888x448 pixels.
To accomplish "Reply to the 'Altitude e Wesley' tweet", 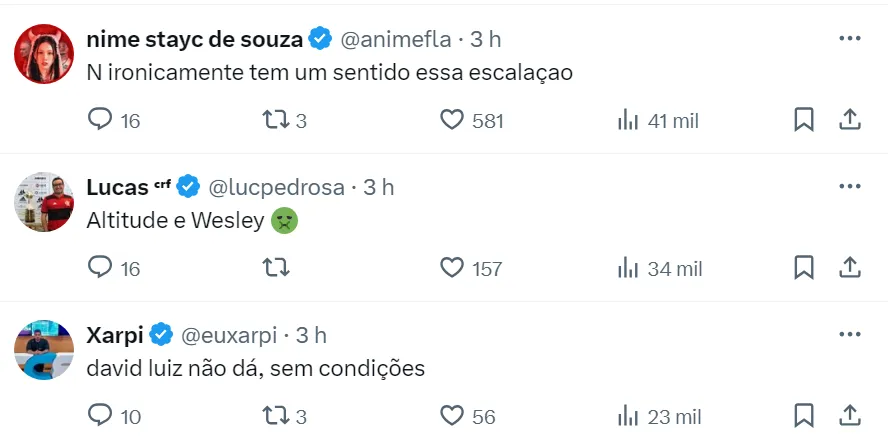I will tap(100, 267).
